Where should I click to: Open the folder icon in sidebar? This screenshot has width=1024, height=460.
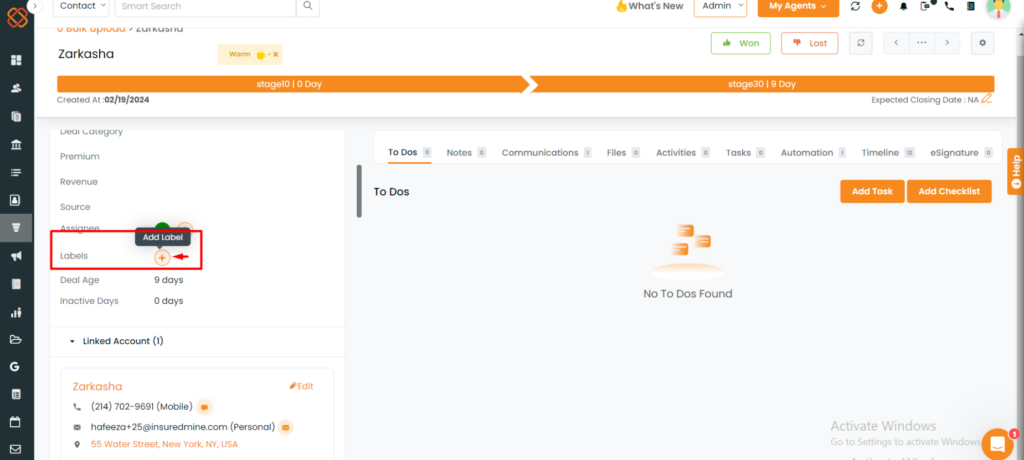point(16,340)
